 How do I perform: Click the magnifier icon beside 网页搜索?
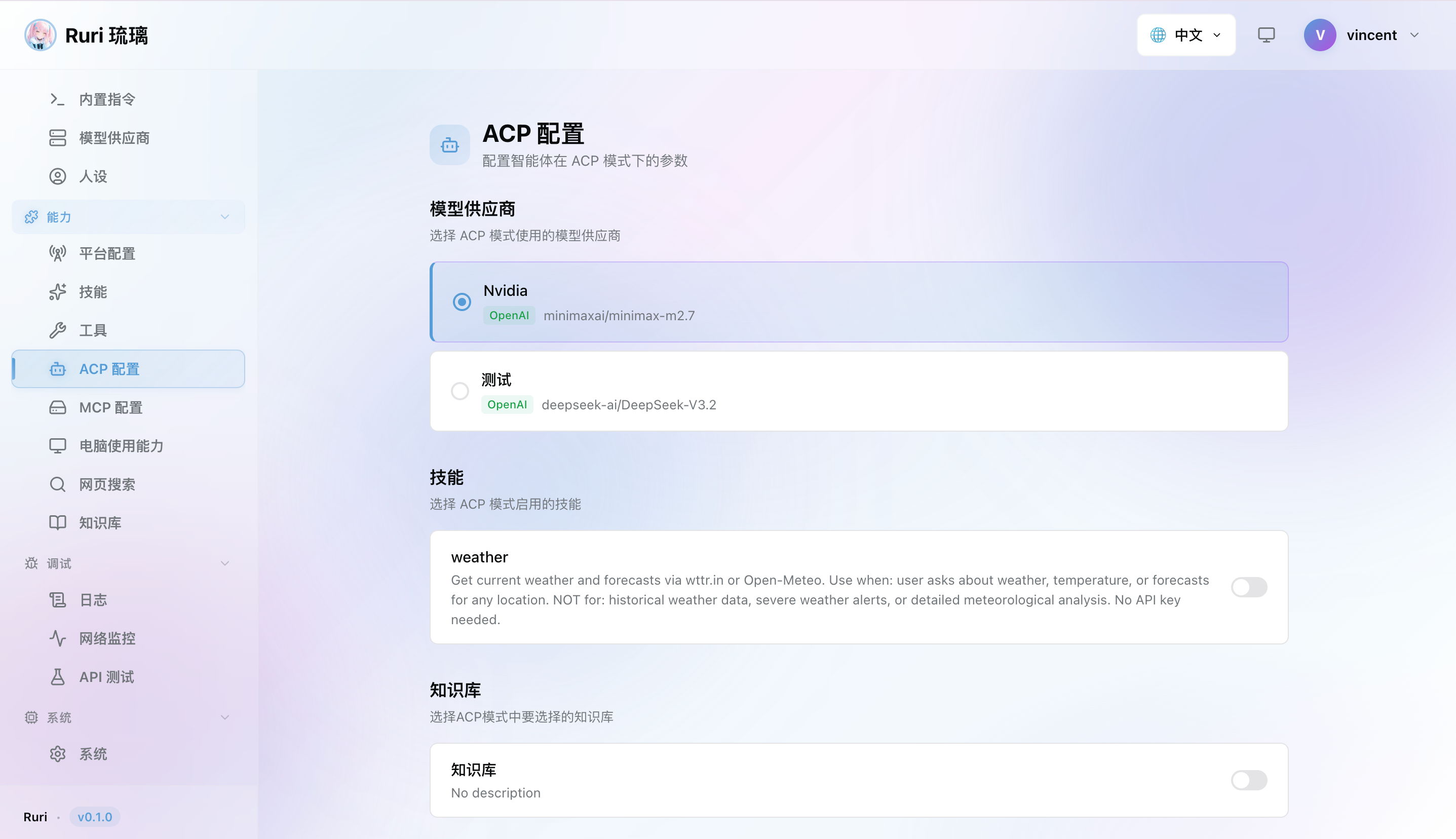click(57, 484)
